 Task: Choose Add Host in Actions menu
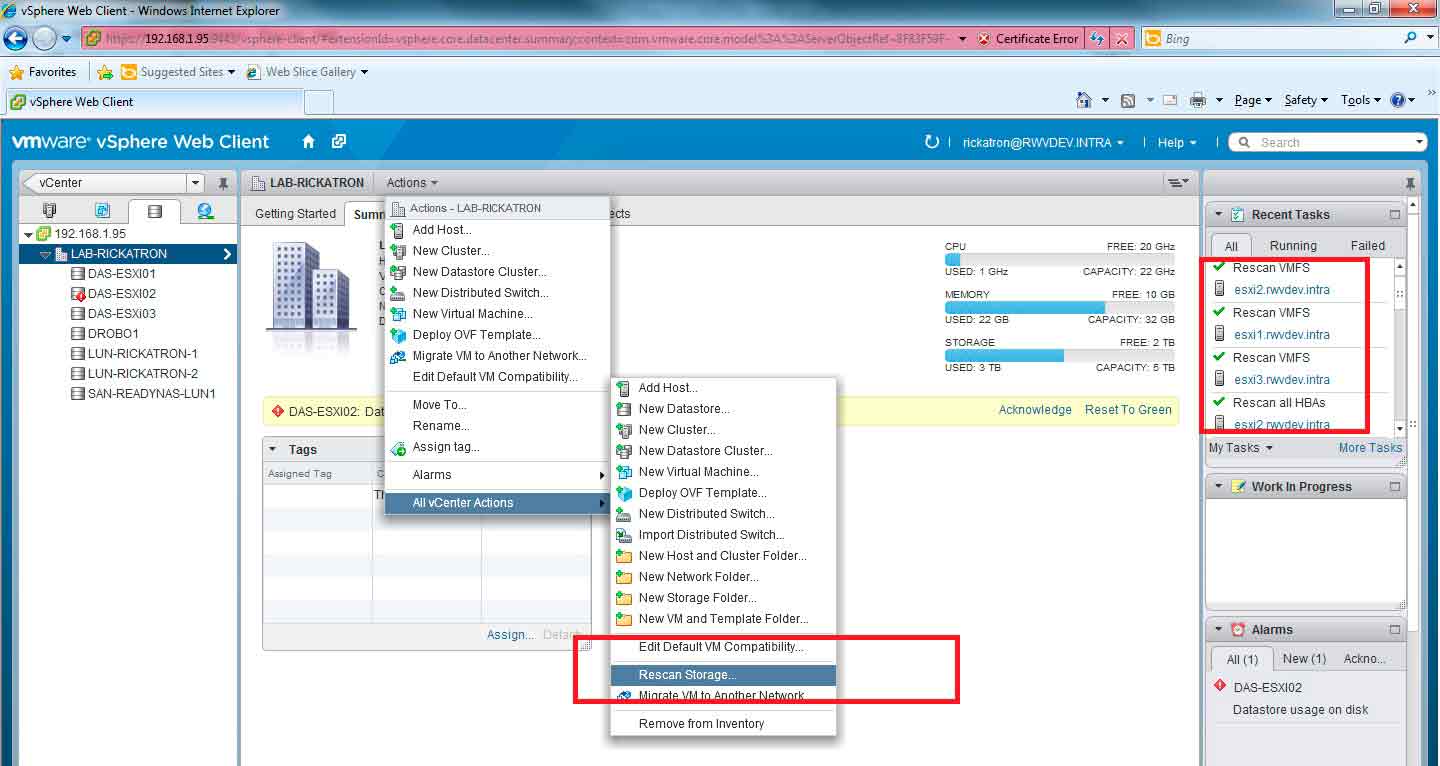coord(497,230)
